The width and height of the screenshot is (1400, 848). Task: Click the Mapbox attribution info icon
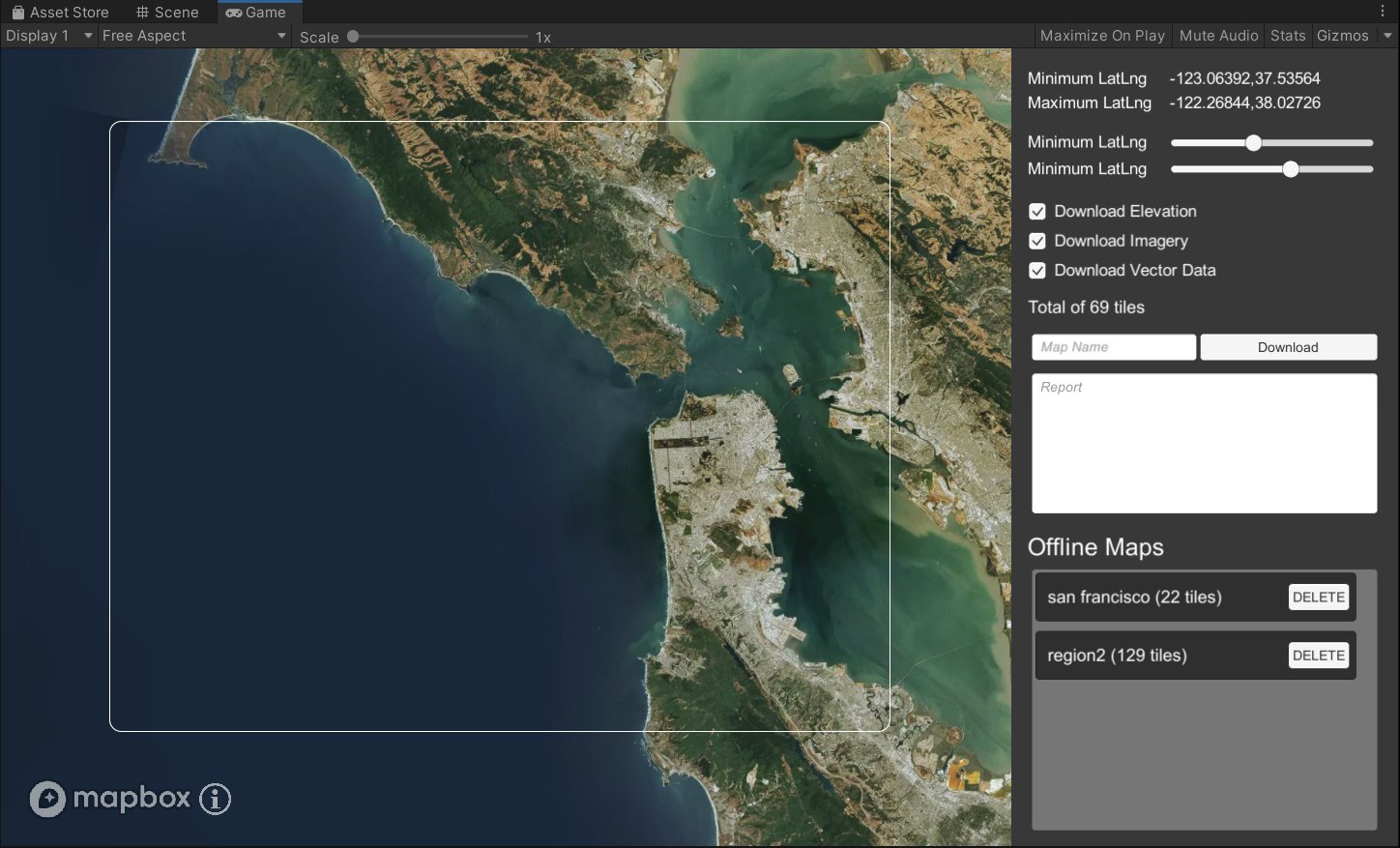215,799
